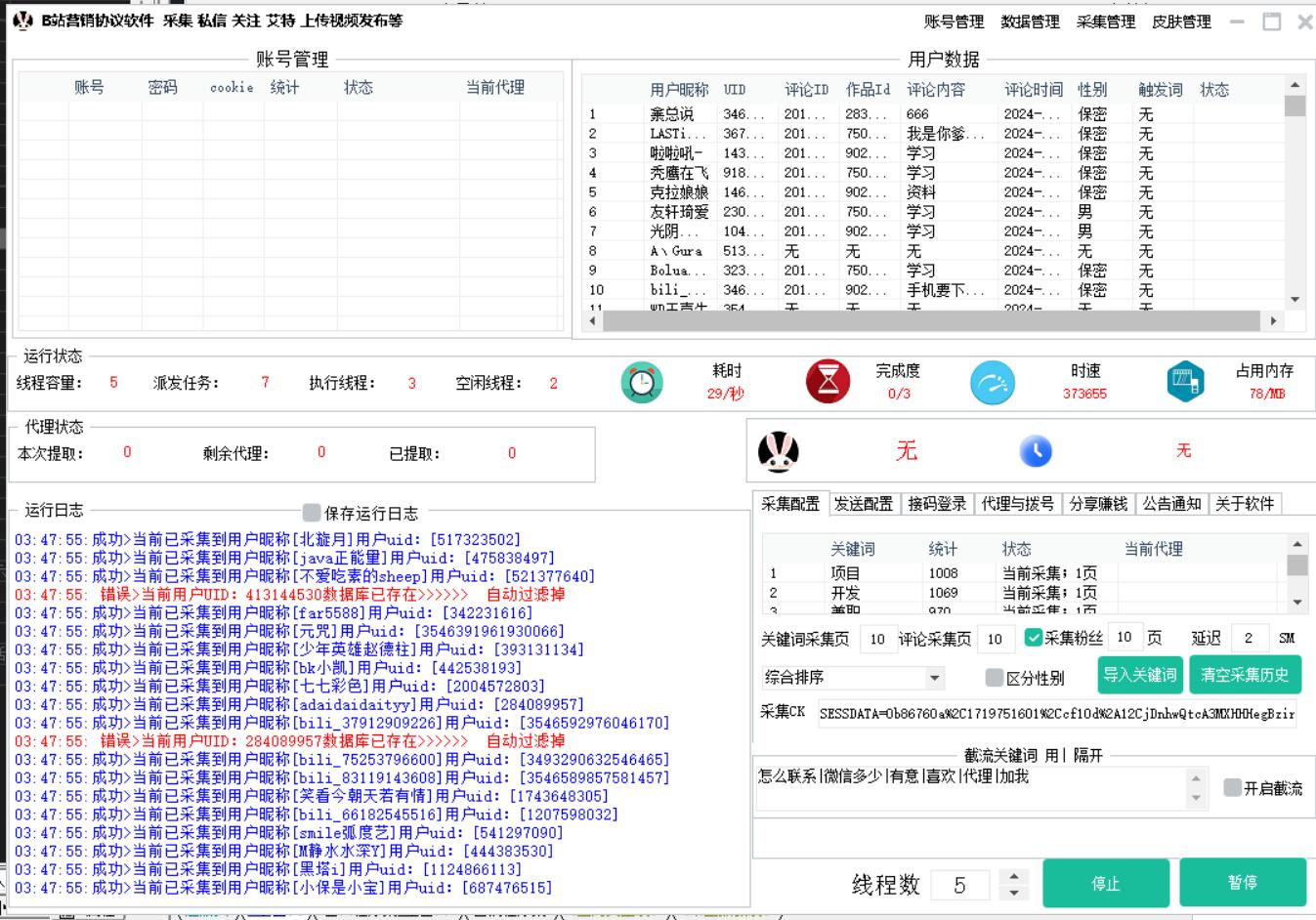Click the blue clock icon
The image size is (1316, 920).
point(1036,451)
